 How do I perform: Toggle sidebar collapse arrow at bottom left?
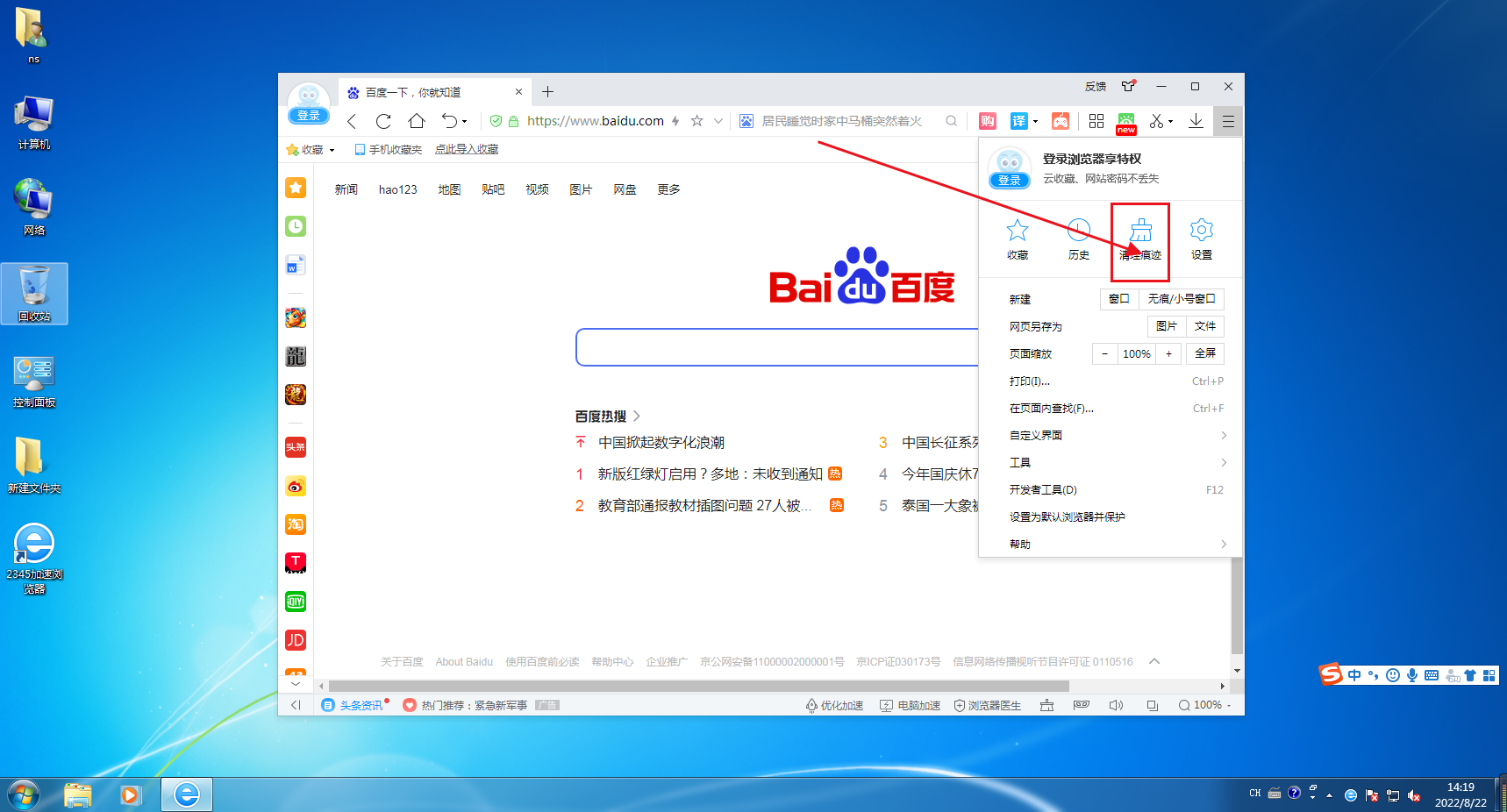[x=296, y=705]
